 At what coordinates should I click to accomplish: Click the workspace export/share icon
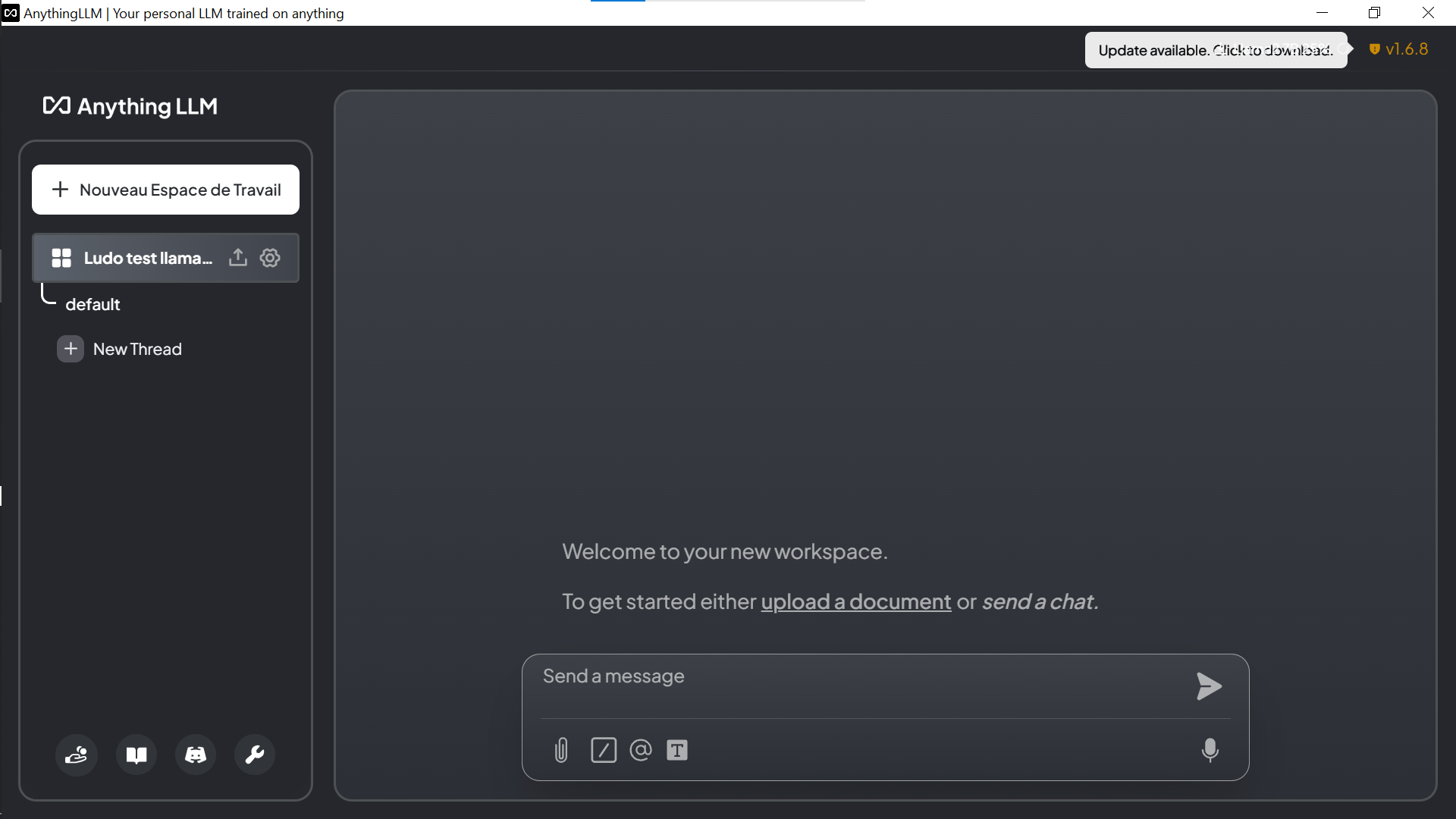(238, 257)
